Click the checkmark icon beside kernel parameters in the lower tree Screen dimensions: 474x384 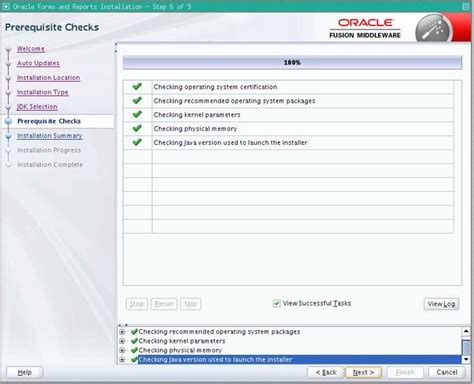[134, 341]
